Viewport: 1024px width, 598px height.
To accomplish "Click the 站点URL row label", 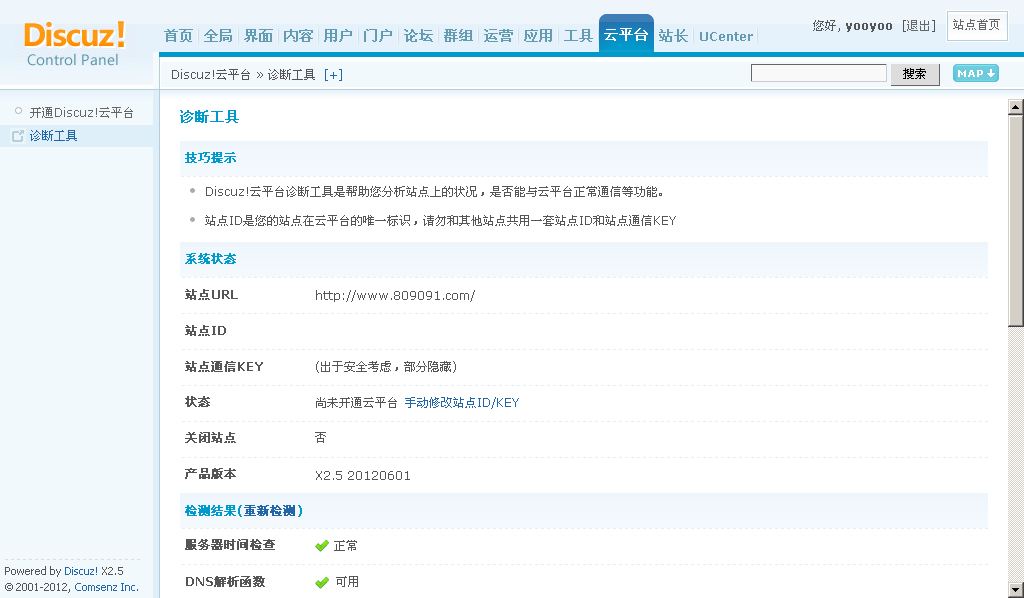I will pos(212,295).
